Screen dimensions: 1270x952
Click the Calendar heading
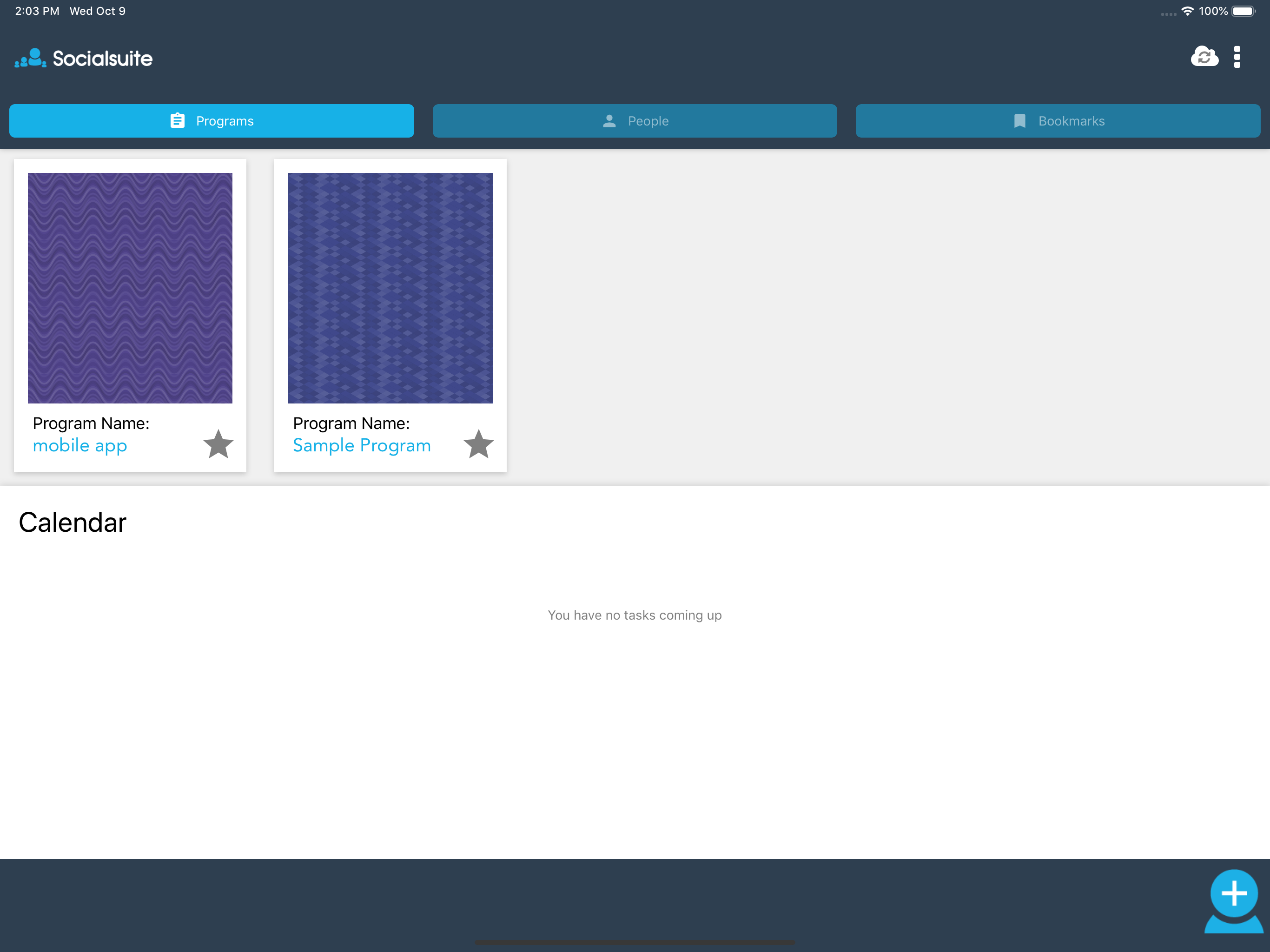tap(73, 522)
